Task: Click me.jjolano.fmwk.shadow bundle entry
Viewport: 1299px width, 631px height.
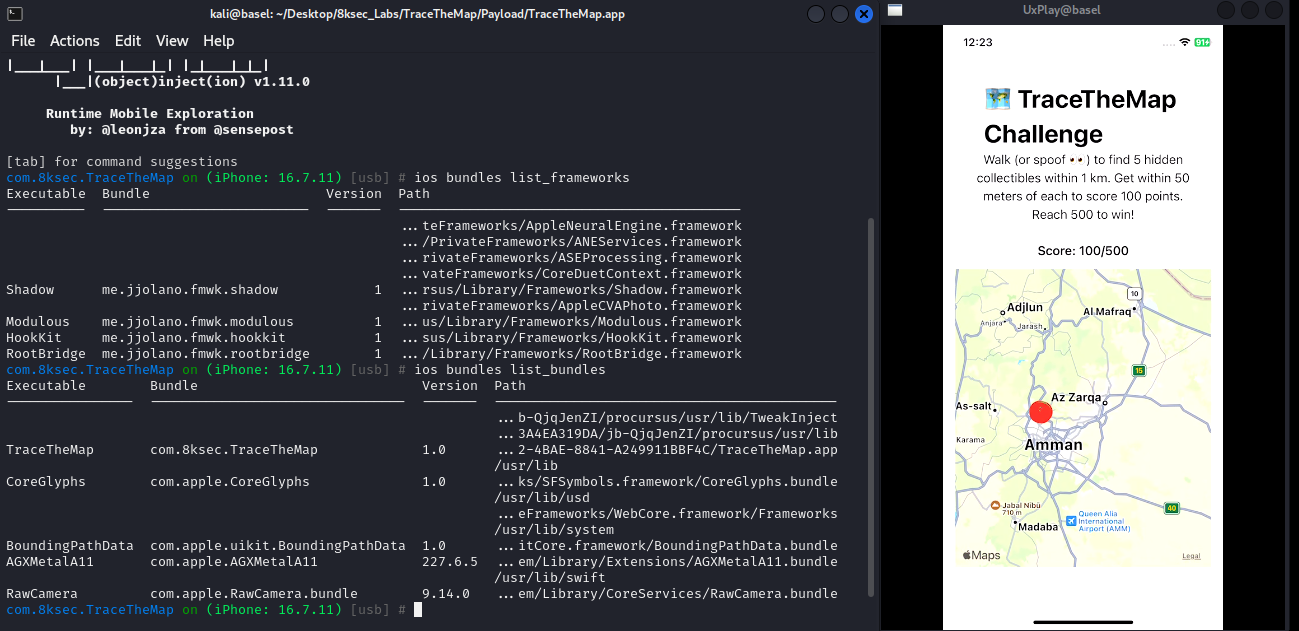Action: [190, 289]
